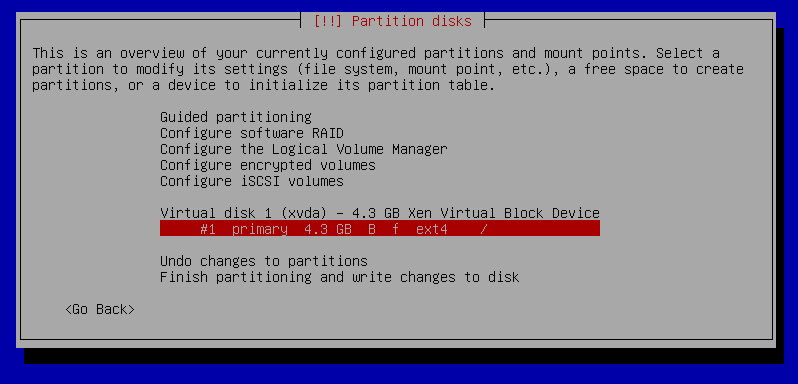Click Undo changes to partitions
The width and height of the screenshot is (798, 384).
(x=264, y=261)
